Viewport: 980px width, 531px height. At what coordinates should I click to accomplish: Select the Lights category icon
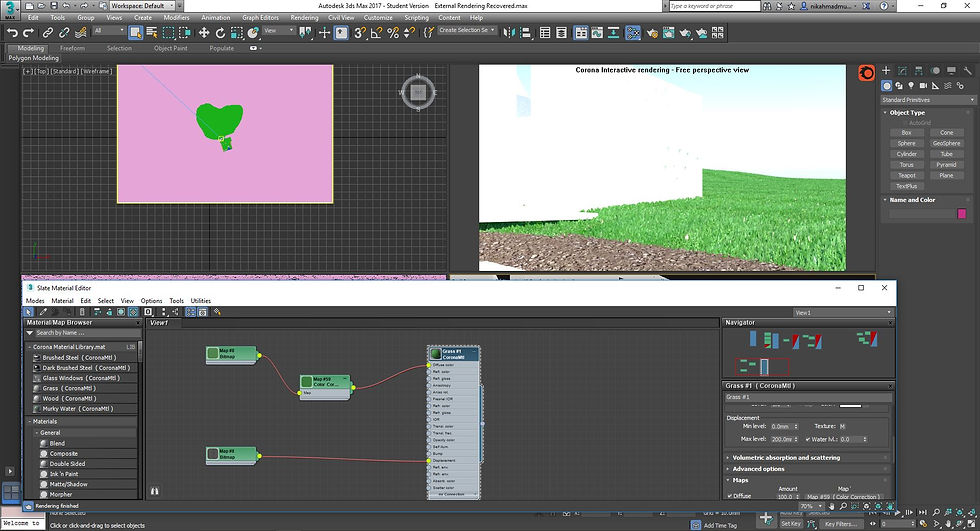point(911,86)
